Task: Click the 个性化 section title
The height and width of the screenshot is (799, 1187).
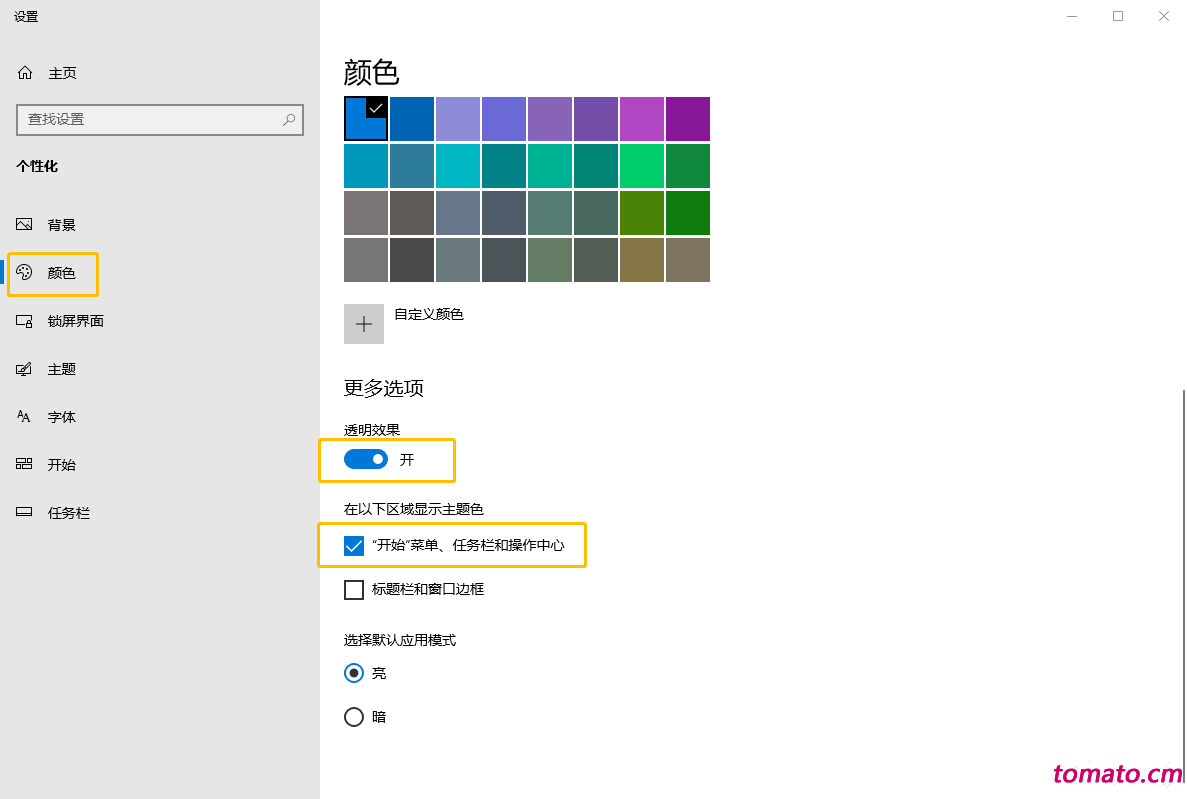Action: [x=37, y=166]
